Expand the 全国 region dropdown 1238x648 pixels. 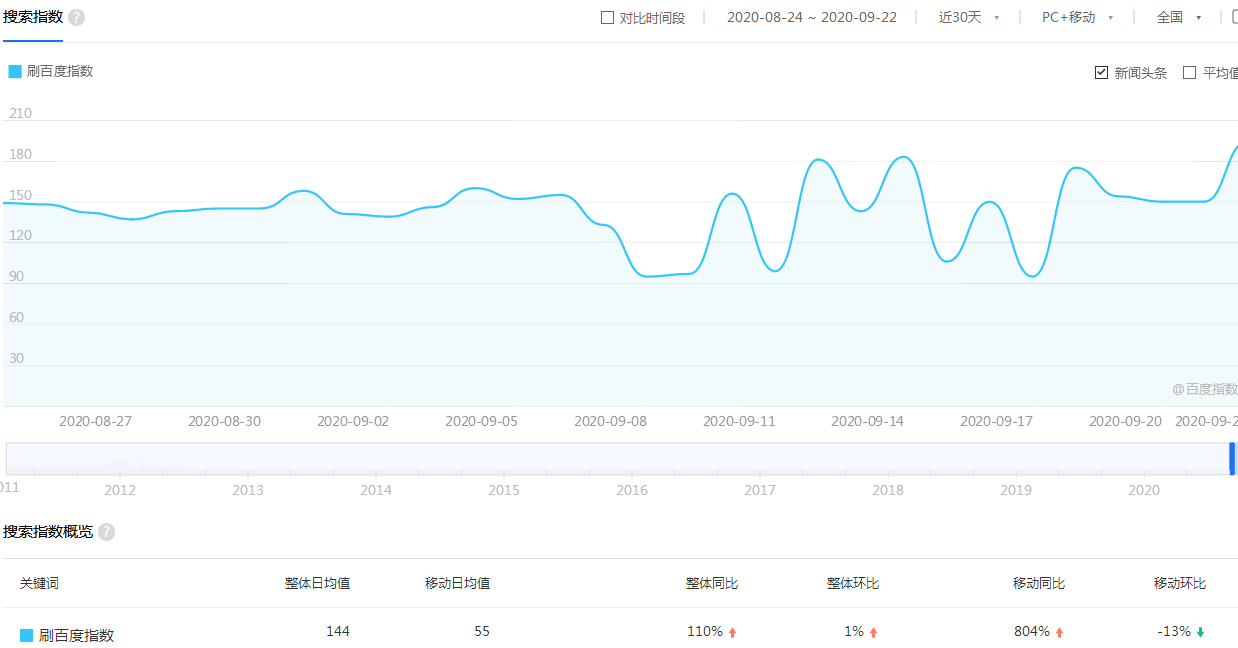pyautogui.click(x=1178, y=18)
